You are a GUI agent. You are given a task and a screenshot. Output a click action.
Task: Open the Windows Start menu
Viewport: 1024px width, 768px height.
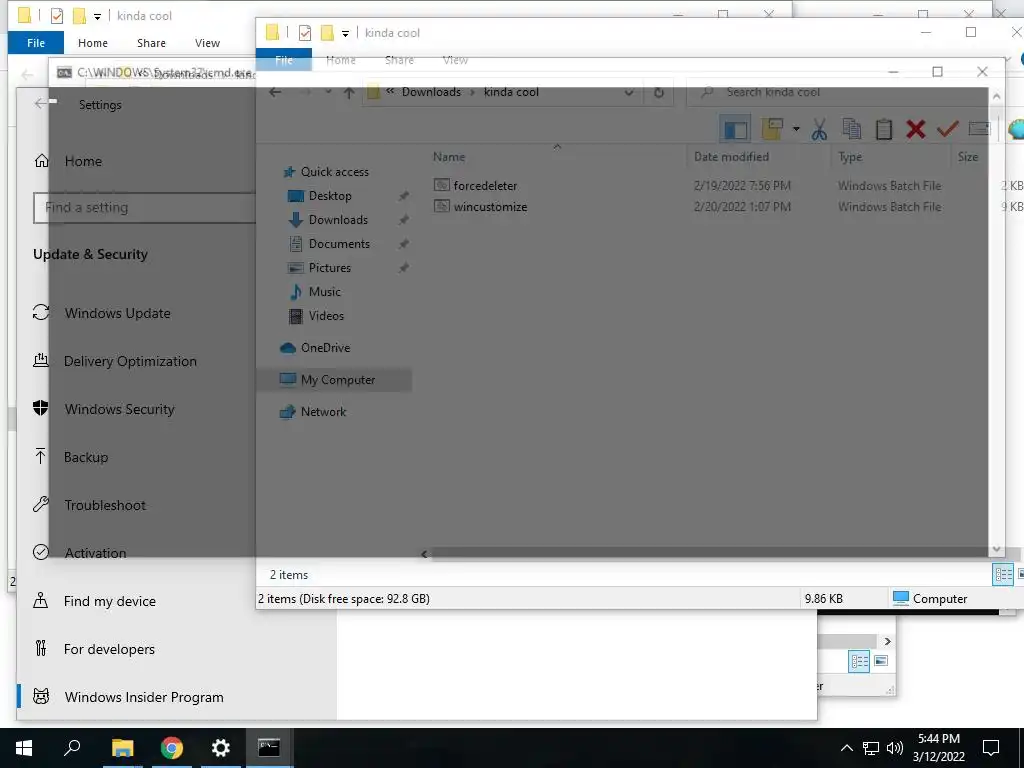[x=24, y=748]
